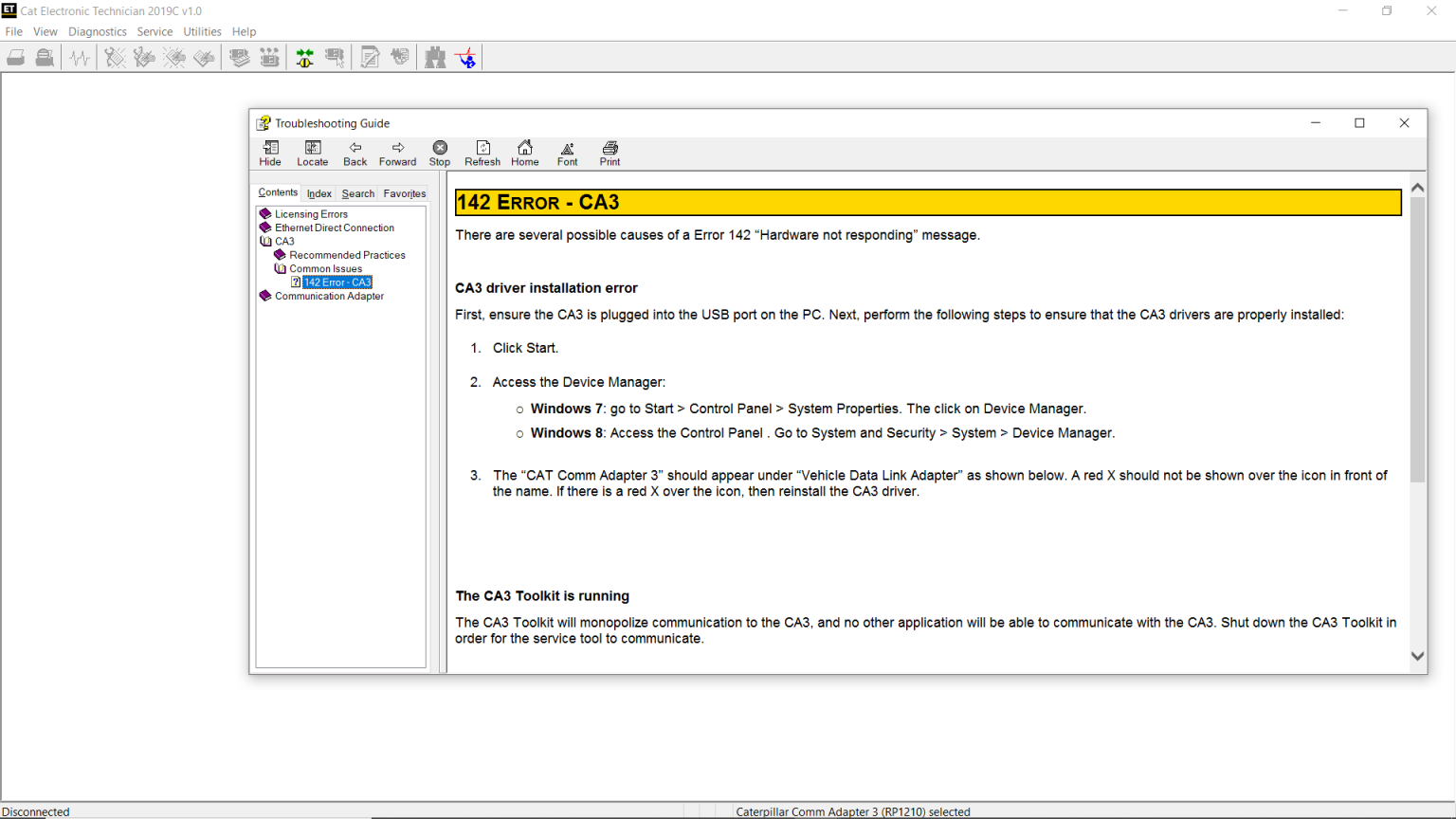Click the Back button in the guide
The height and width of the screenshot is (819, 1456).
point(355,153)
